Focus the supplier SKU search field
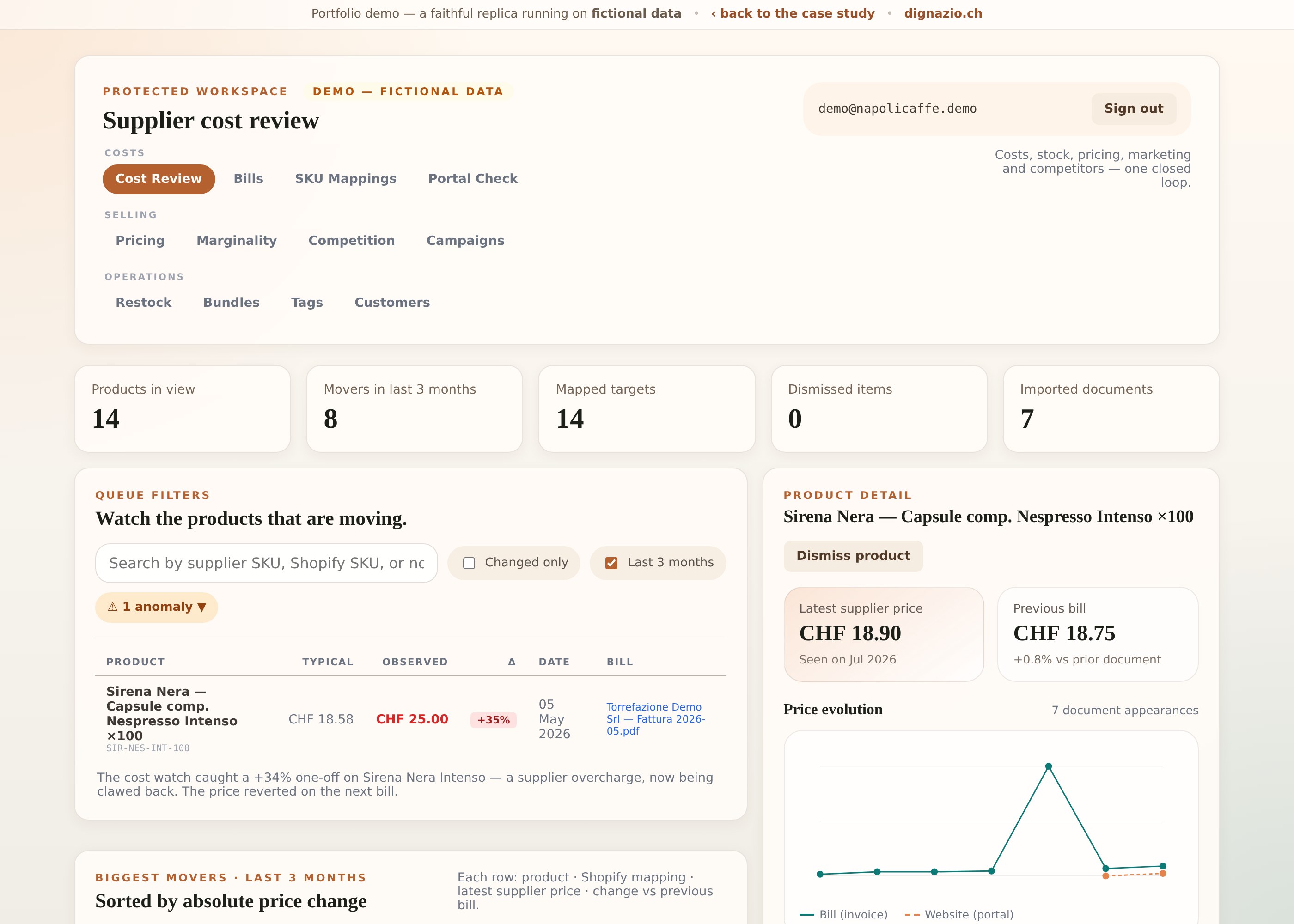 266,563
